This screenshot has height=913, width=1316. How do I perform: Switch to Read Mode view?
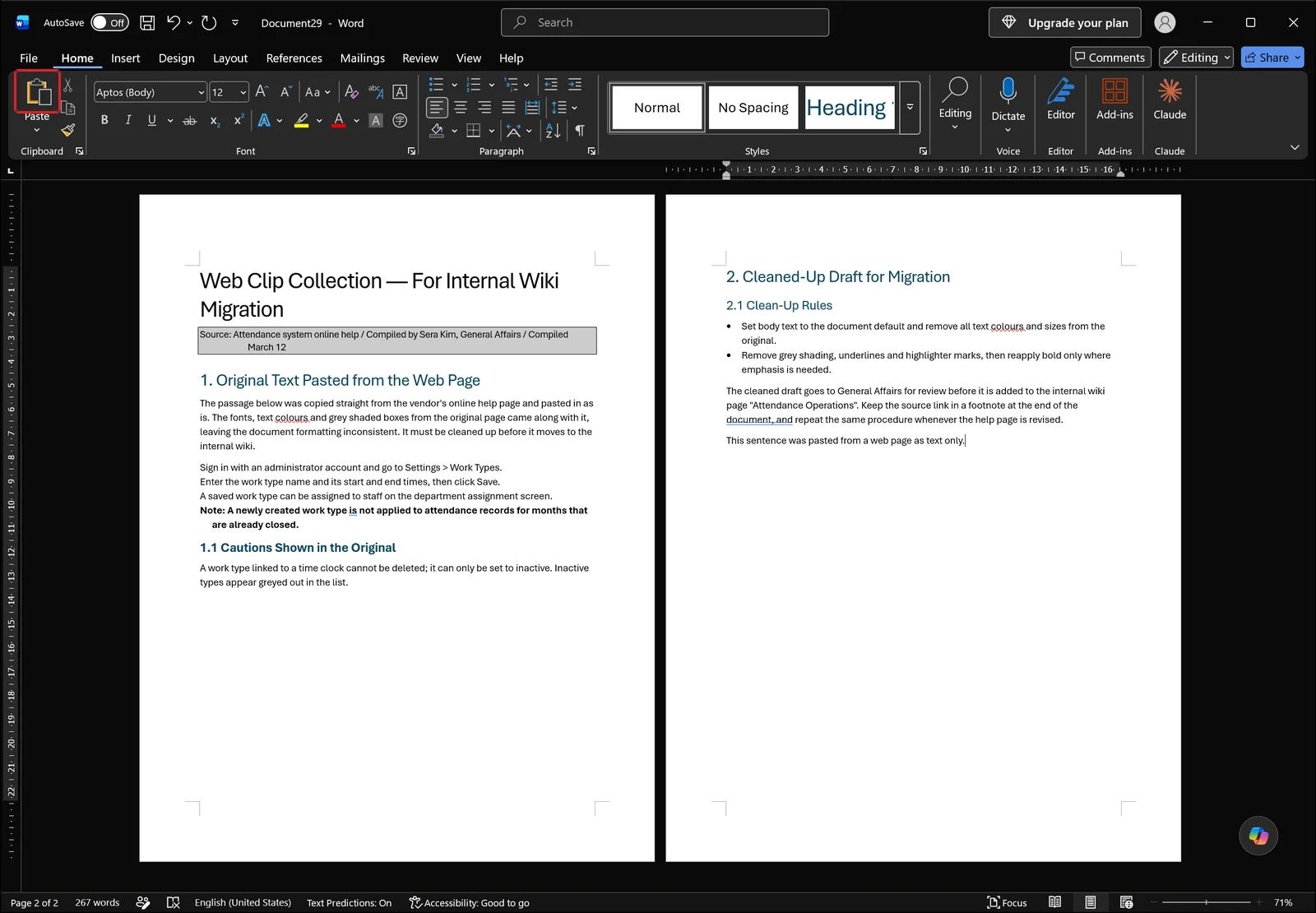click(1054, 902)
